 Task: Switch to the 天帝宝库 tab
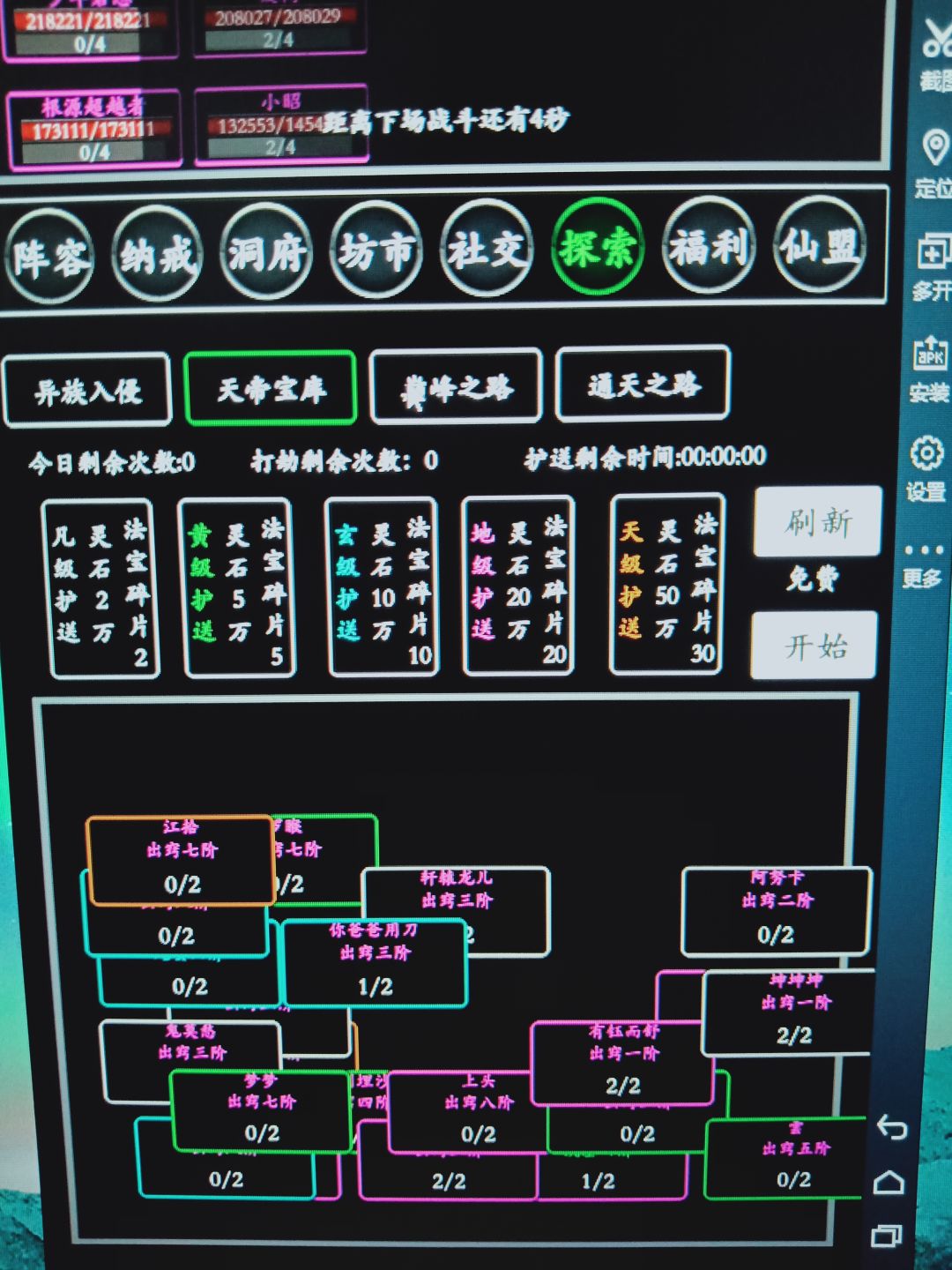coord(271,387)
